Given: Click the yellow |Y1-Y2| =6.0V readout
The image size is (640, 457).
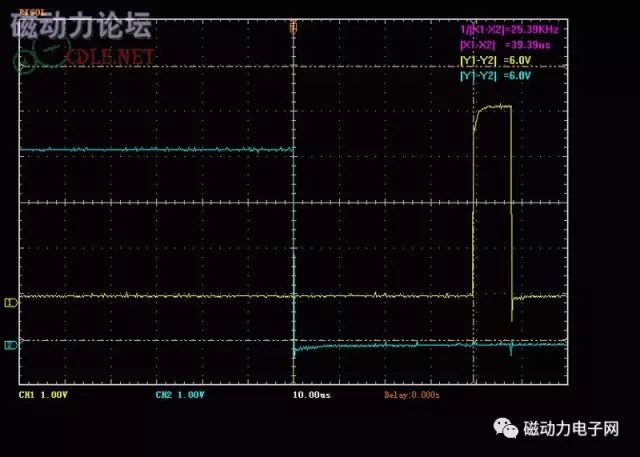Looking at the screenshot, I should [x=496, y=60].
